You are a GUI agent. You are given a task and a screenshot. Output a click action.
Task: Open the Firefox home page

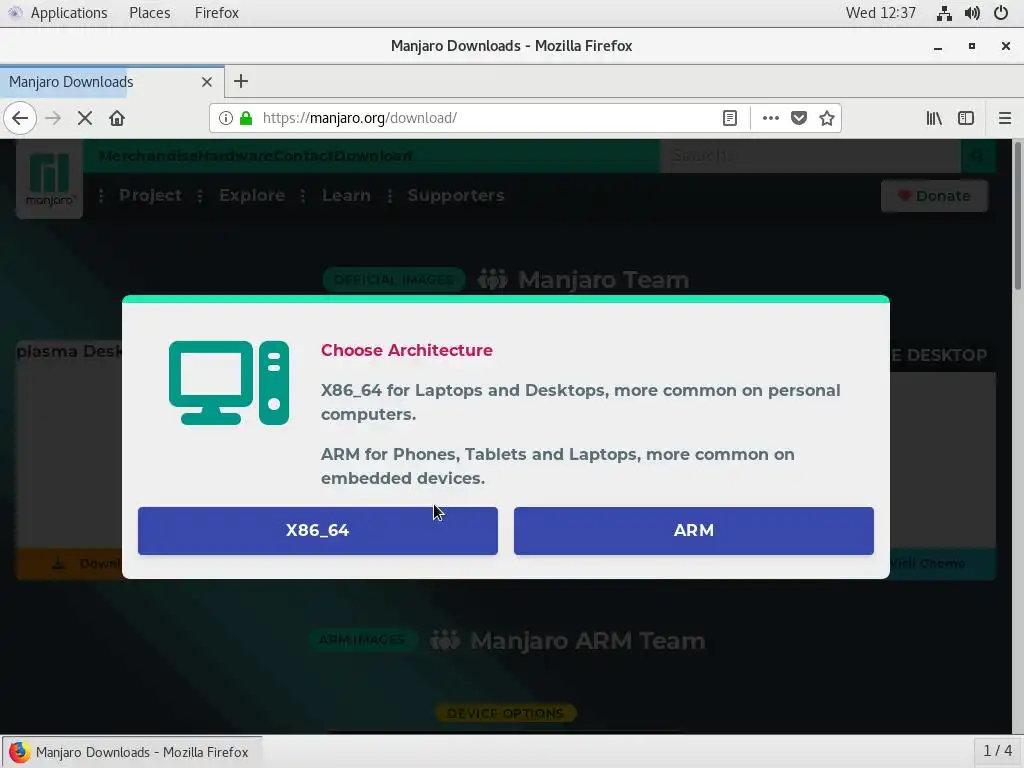click(x=117, y=118)
